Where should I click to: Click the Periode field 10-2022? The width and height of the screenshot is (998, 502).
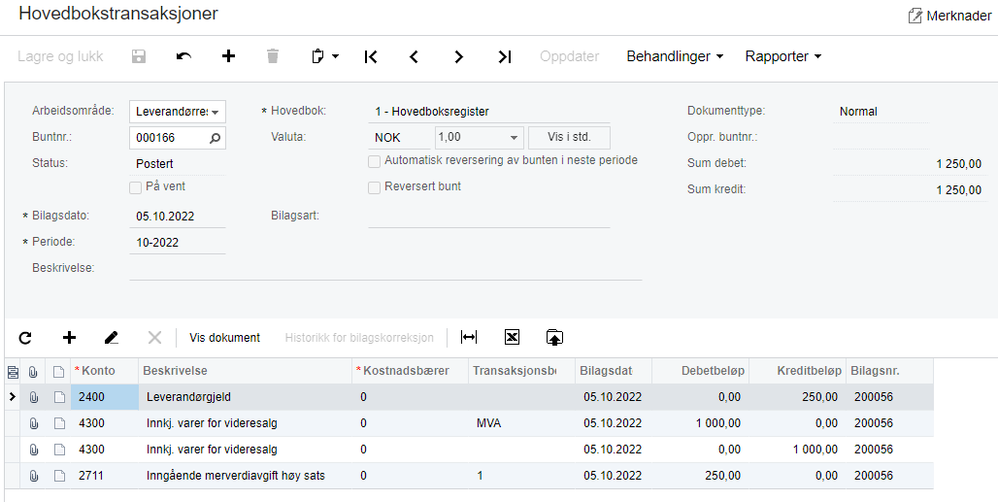click(178, 242)
